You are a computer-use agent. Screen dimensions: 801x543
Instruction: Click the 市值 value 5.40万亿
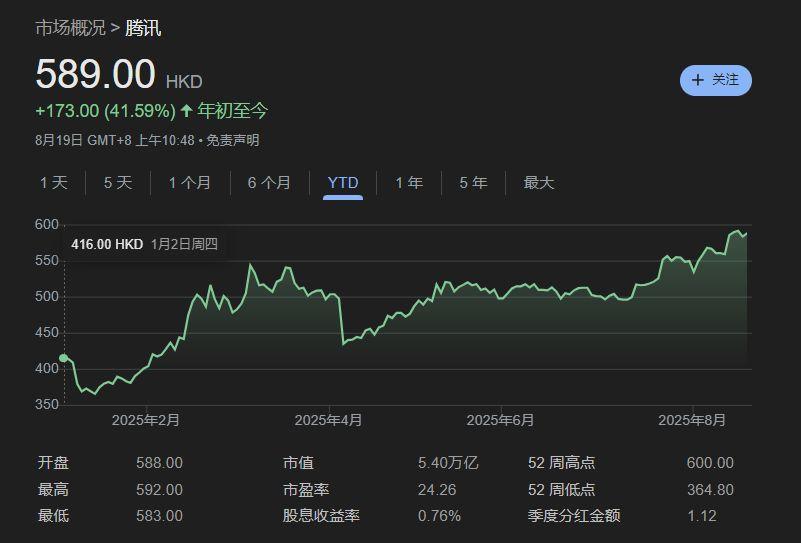[448, 463]
